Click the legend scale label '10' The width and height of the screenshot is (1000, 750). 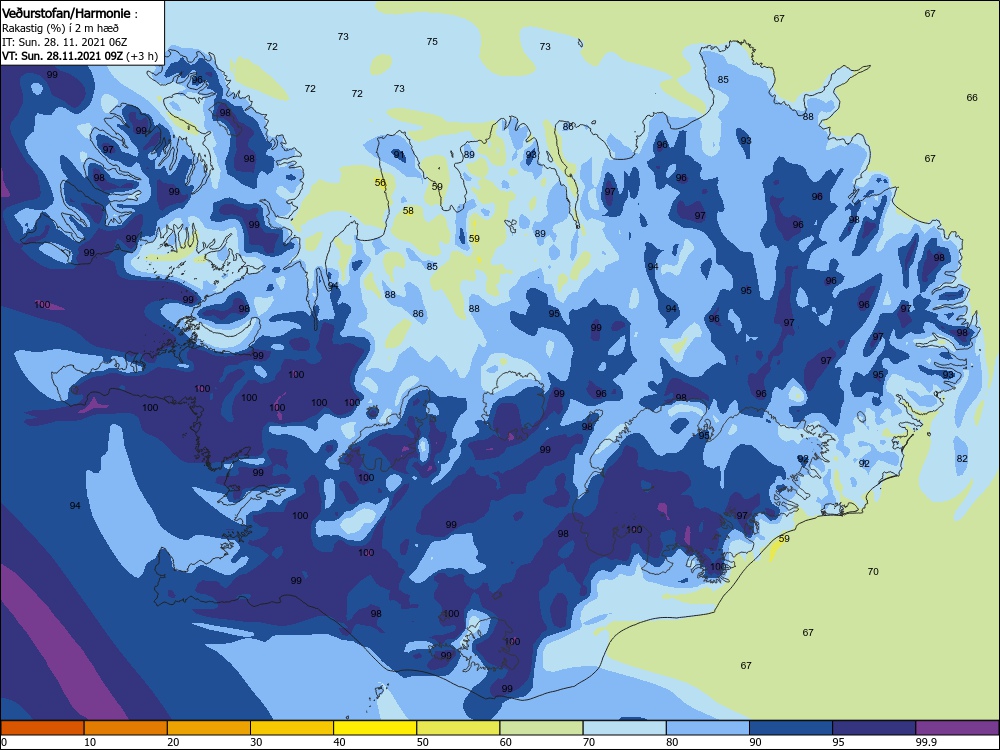pos(90,742)
